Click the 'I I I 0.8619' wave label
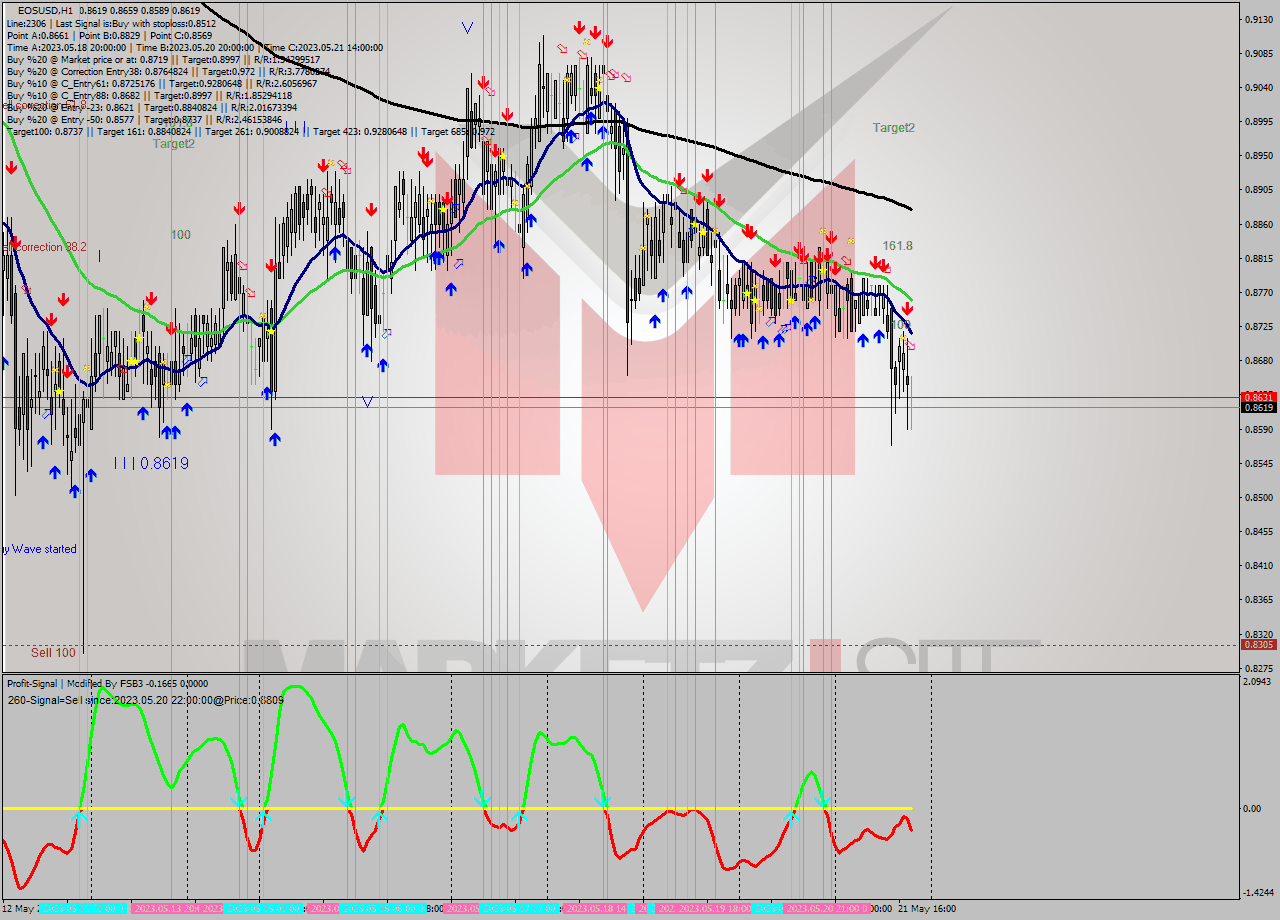The image size is (1280, 920). (151, 463)
